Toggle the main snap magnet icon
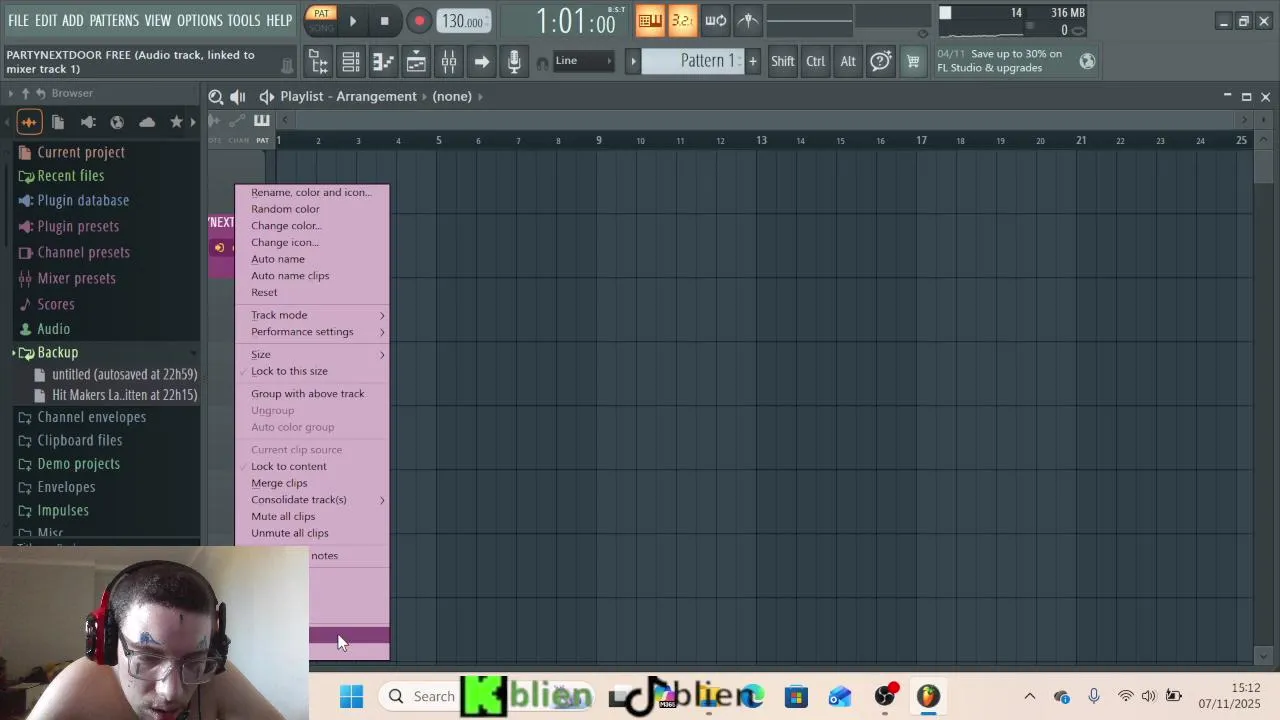1280x720 pixels. coord(542,63)
